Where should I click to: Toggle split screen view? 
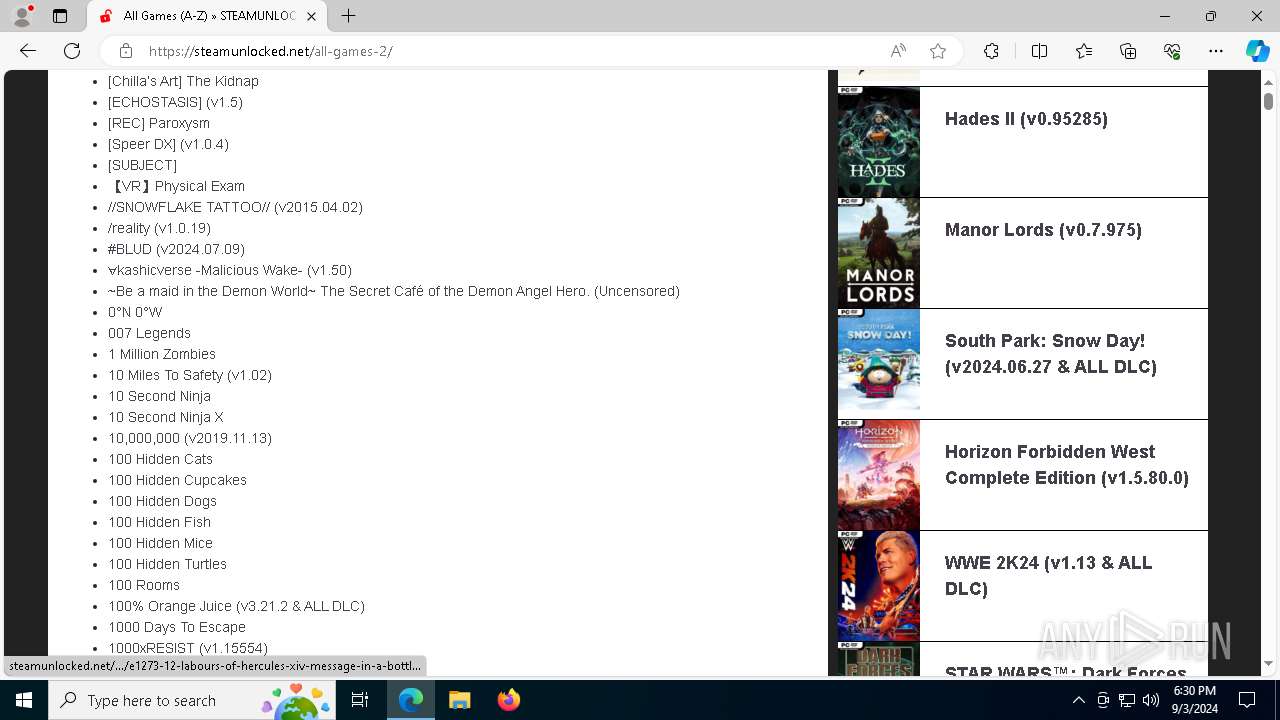pyautogui.click(x=1039, y=51)
